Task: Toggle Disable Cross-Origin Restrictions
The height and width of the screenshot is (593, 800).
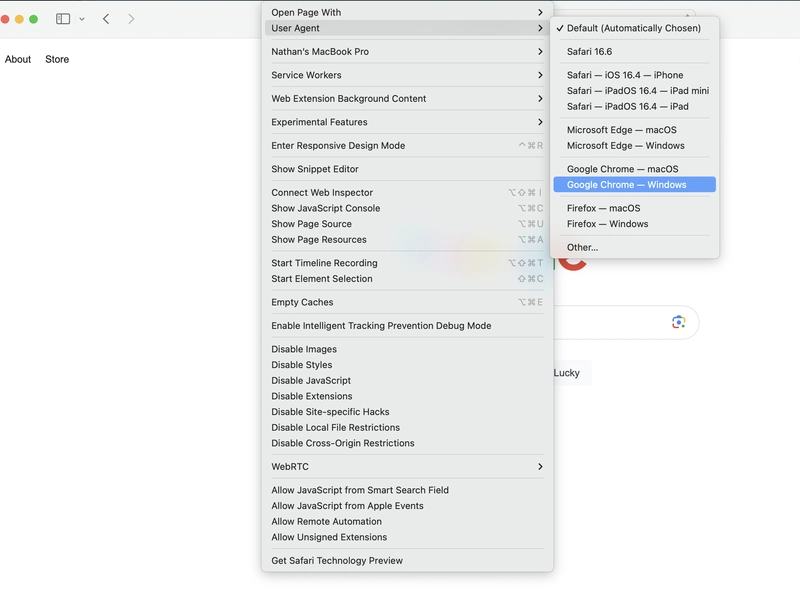Action: 407,443
